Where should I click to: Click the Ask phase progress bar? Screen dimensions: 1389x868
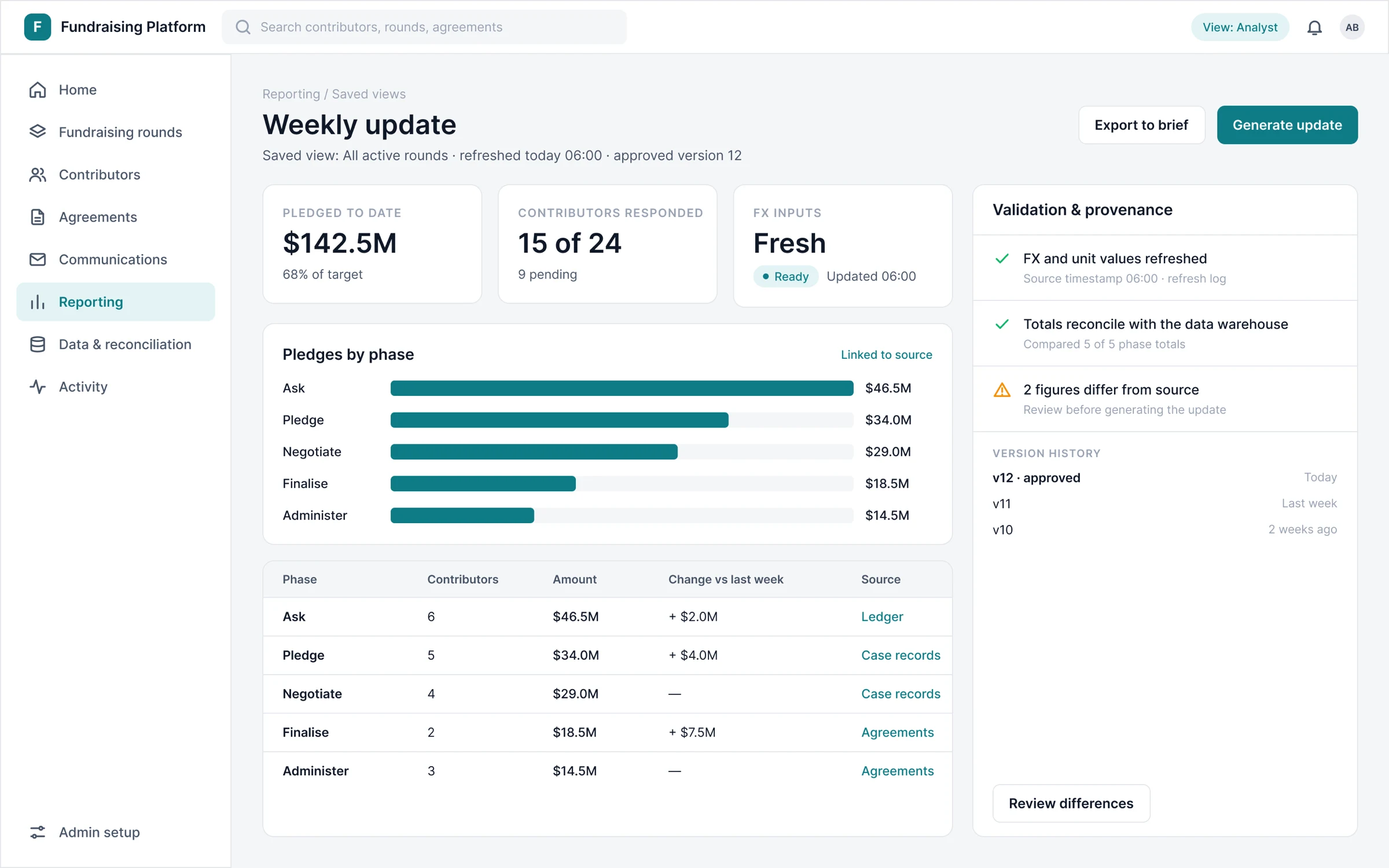pos(622,388)
